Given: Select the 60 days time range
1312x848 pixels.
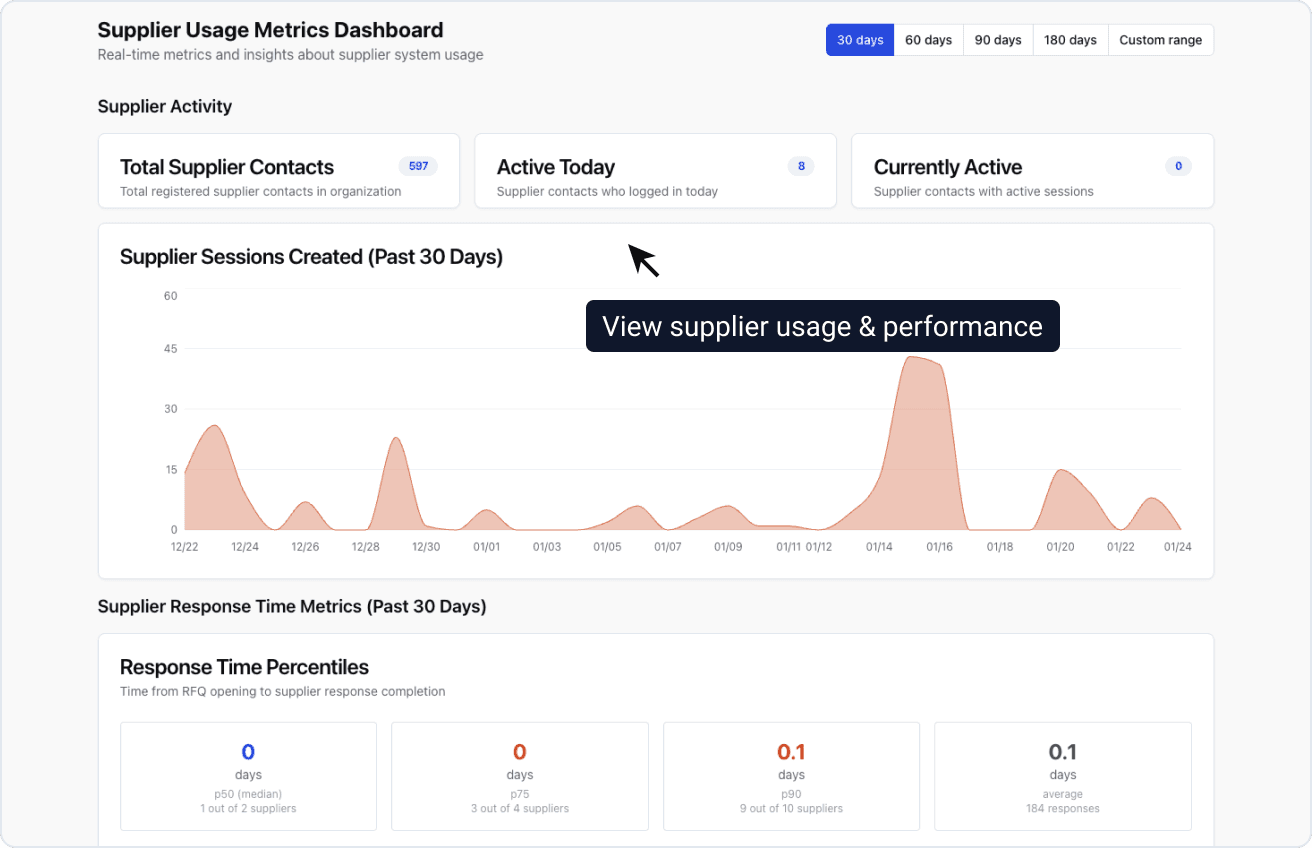Looking at the screenshot, I should coord(927,39).
